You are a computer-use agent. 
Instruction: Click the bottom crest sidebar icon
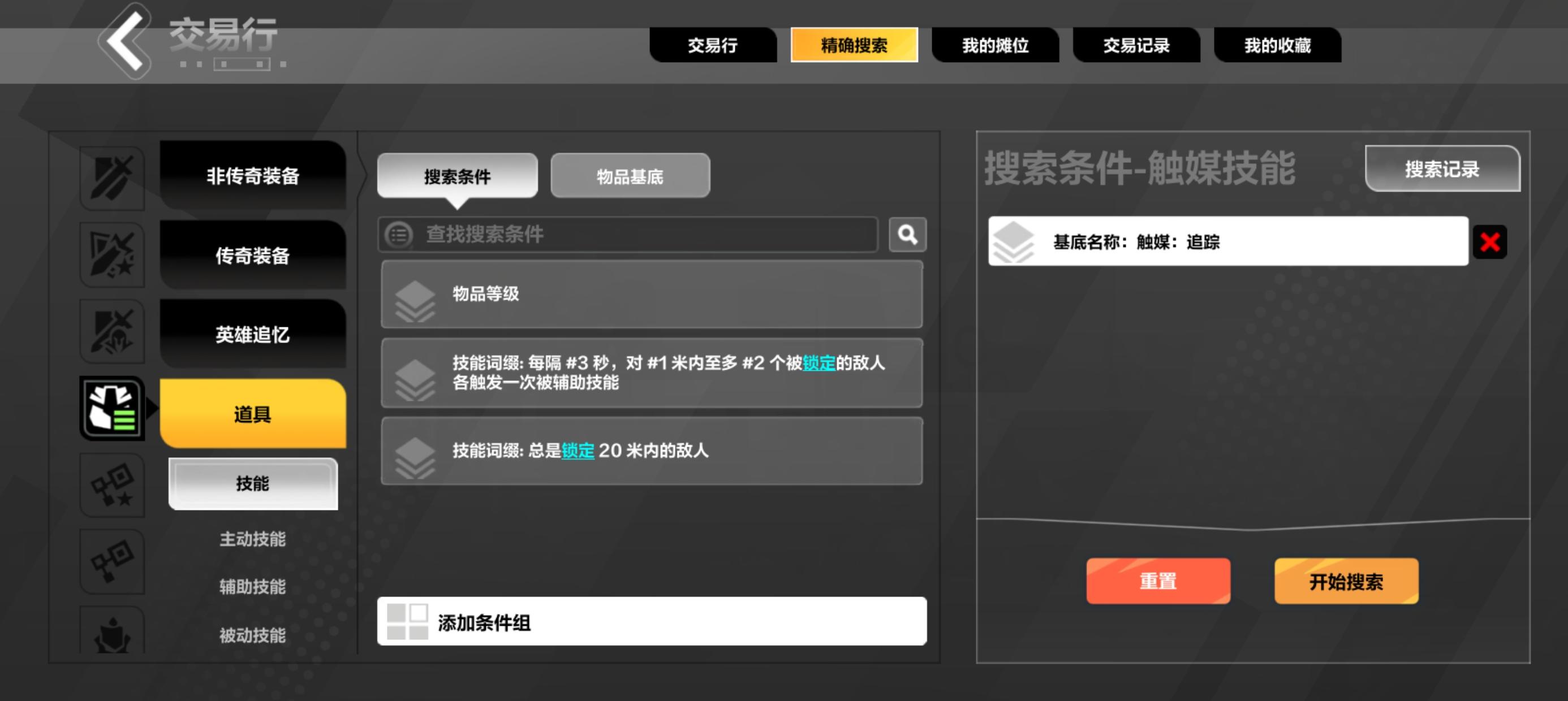pyautogui.click(x=112, y=630)
